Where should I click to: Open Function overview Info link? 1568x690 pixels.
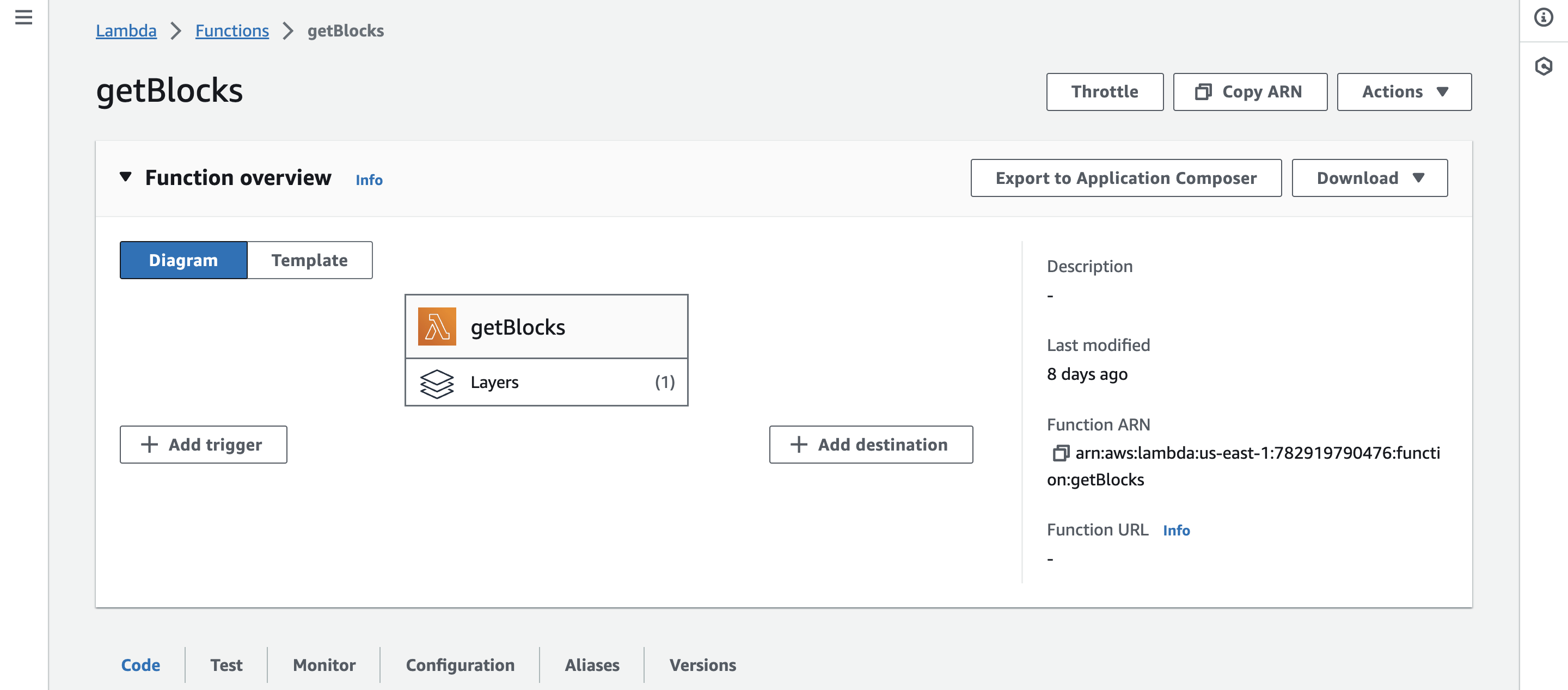click(369, 180)
